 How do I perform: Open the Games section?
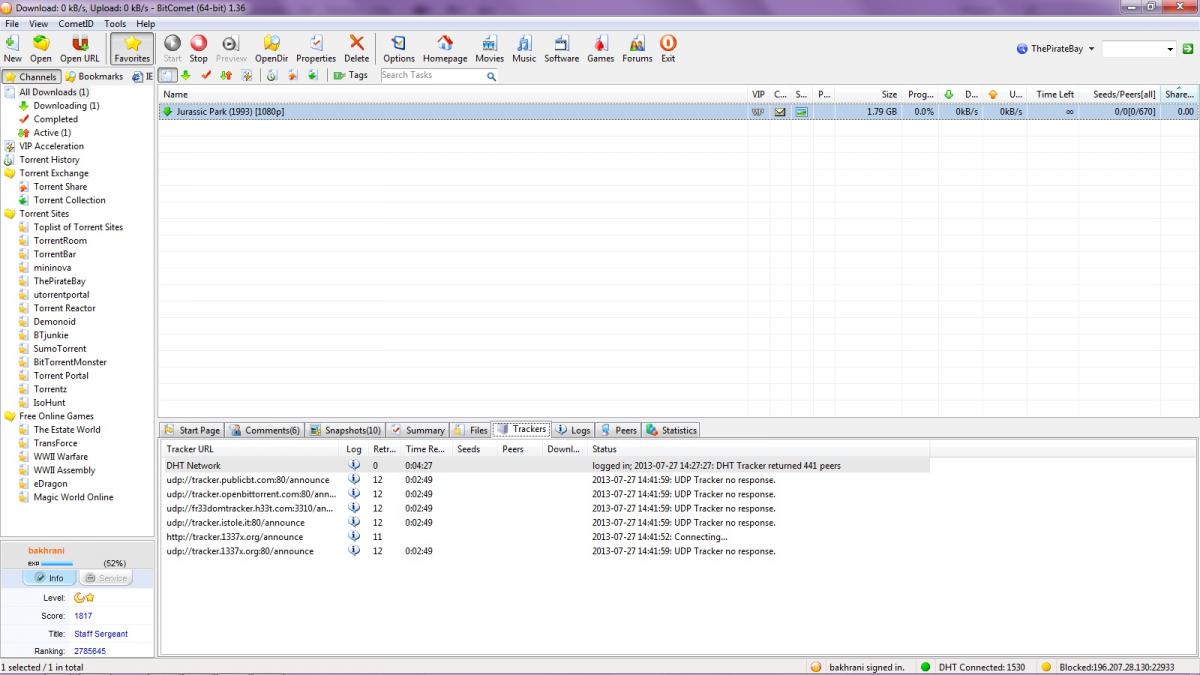click(601, 48)
